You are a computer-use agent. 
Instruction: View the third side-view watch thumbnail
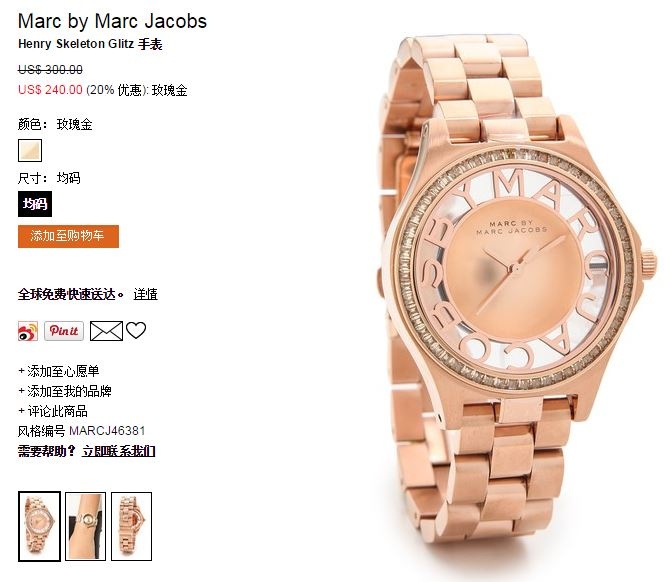[x=131, y=526]
